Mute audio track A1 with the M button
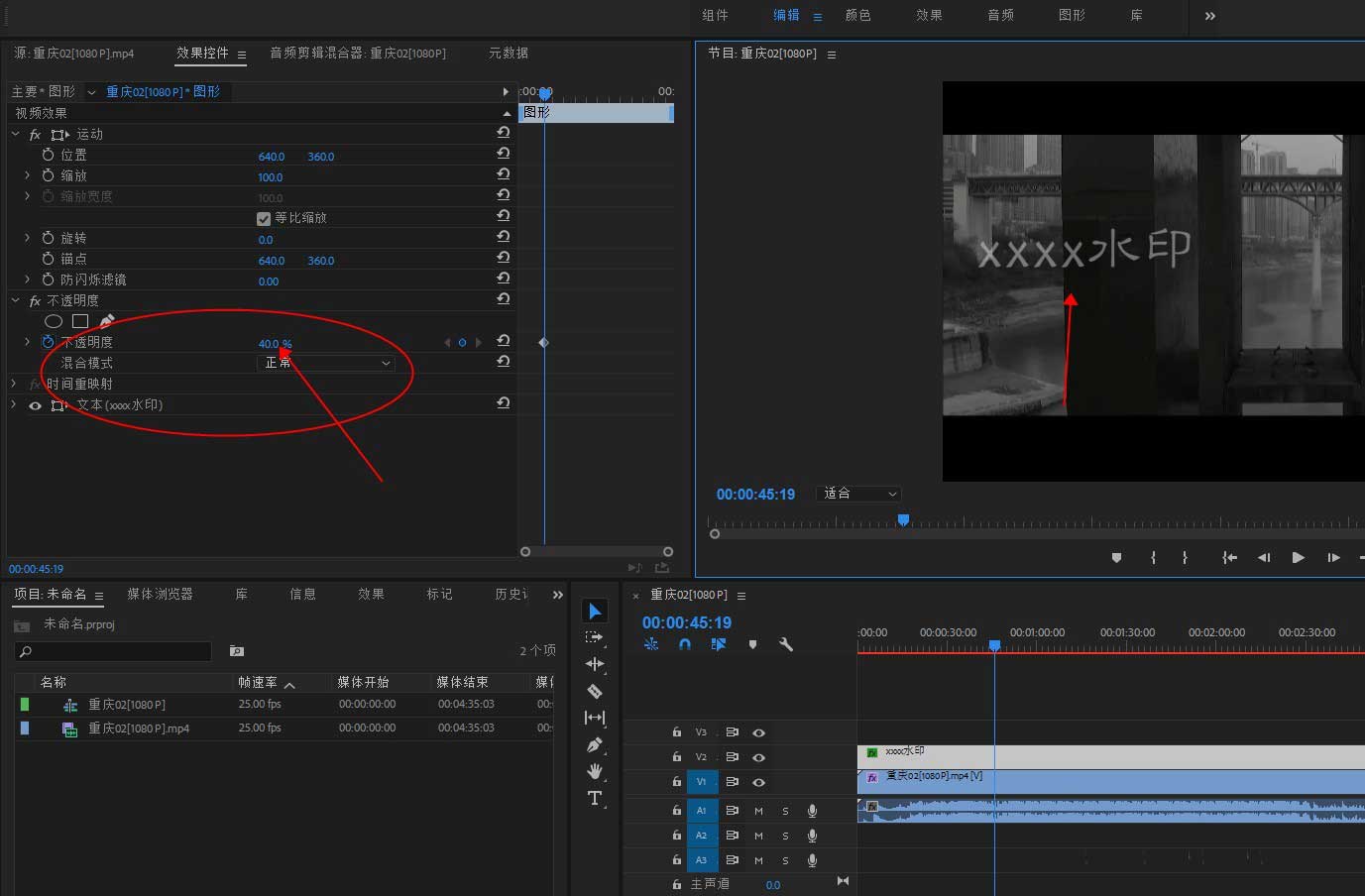Viewport: 1365px width, 896px height. [757, 810]
